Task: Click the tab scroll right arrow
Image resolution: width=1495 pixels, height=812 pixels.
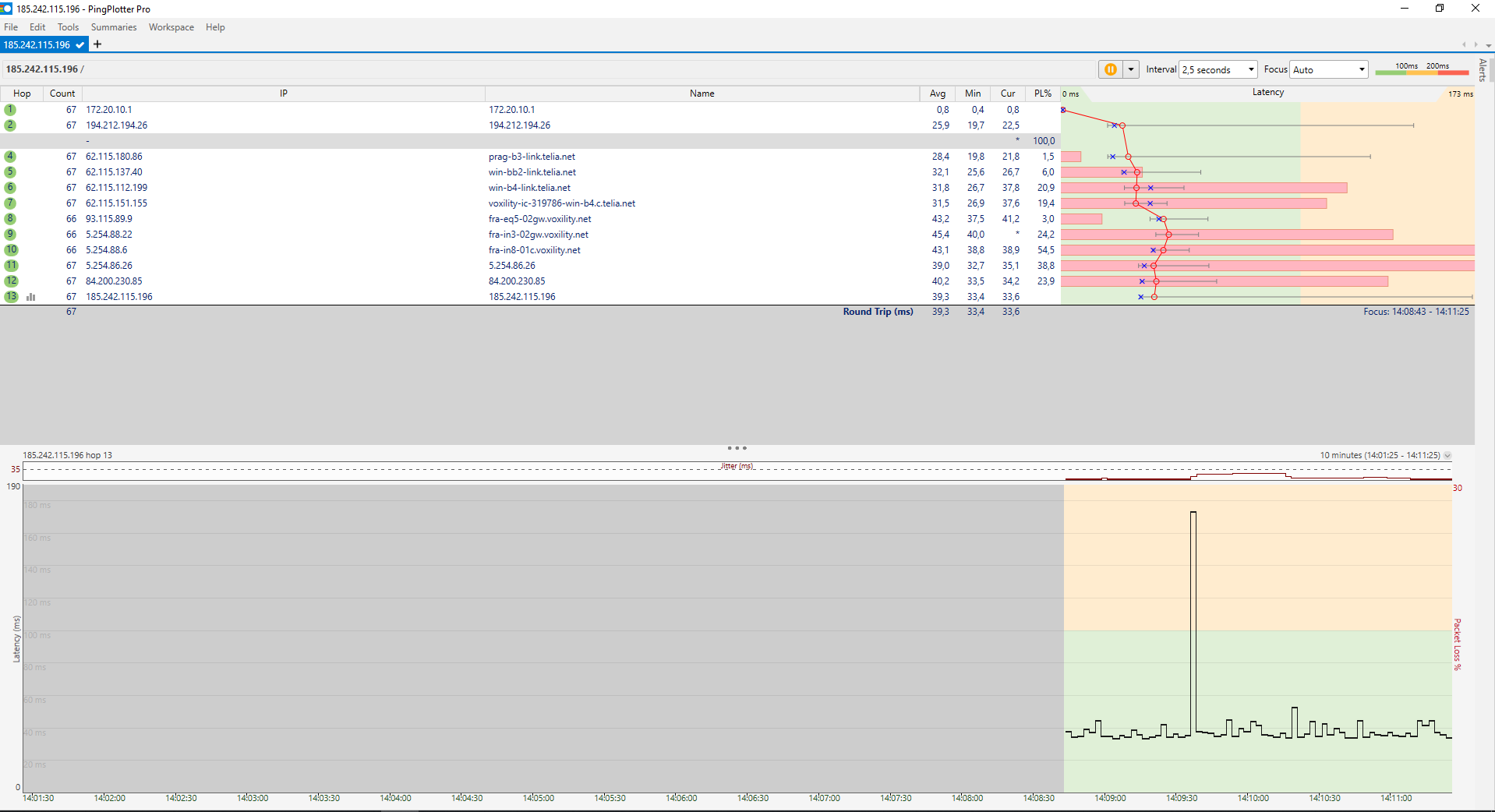Action: point(1475,45)
